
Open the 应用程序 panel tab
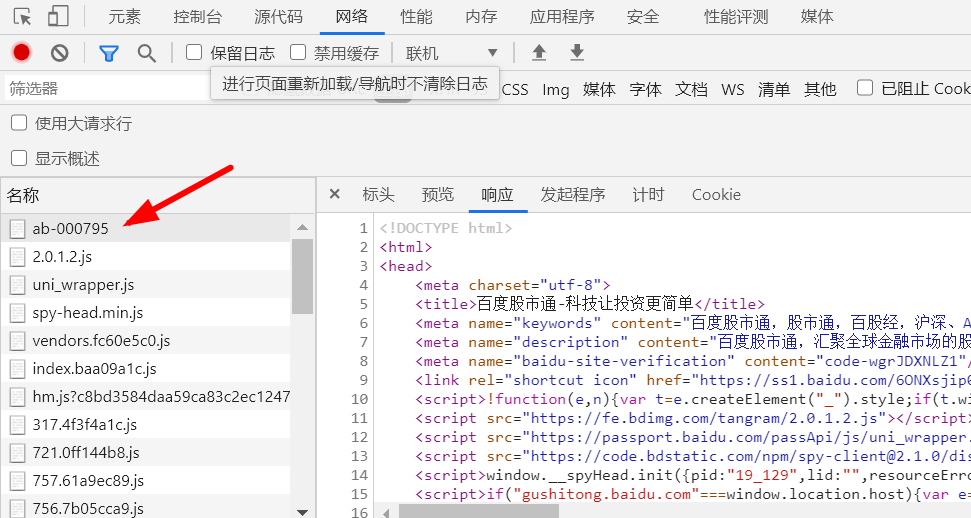(562, 17)
